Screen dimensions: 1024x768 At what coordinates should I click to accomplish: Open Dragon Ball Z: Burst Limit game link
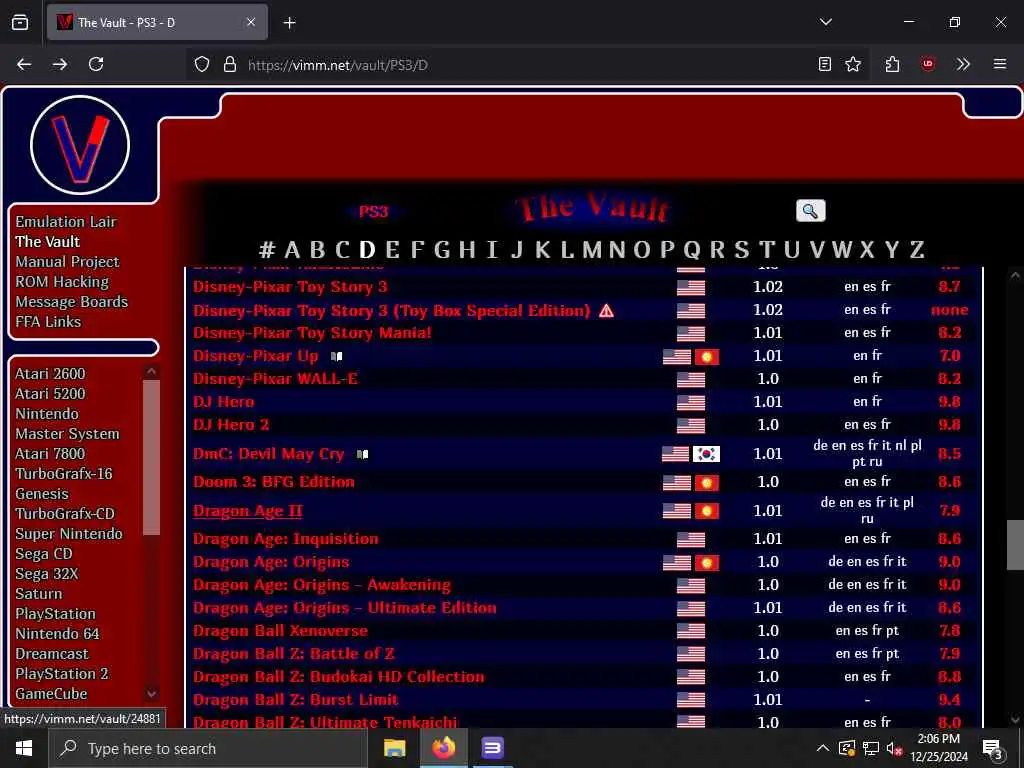coord(295,700)
